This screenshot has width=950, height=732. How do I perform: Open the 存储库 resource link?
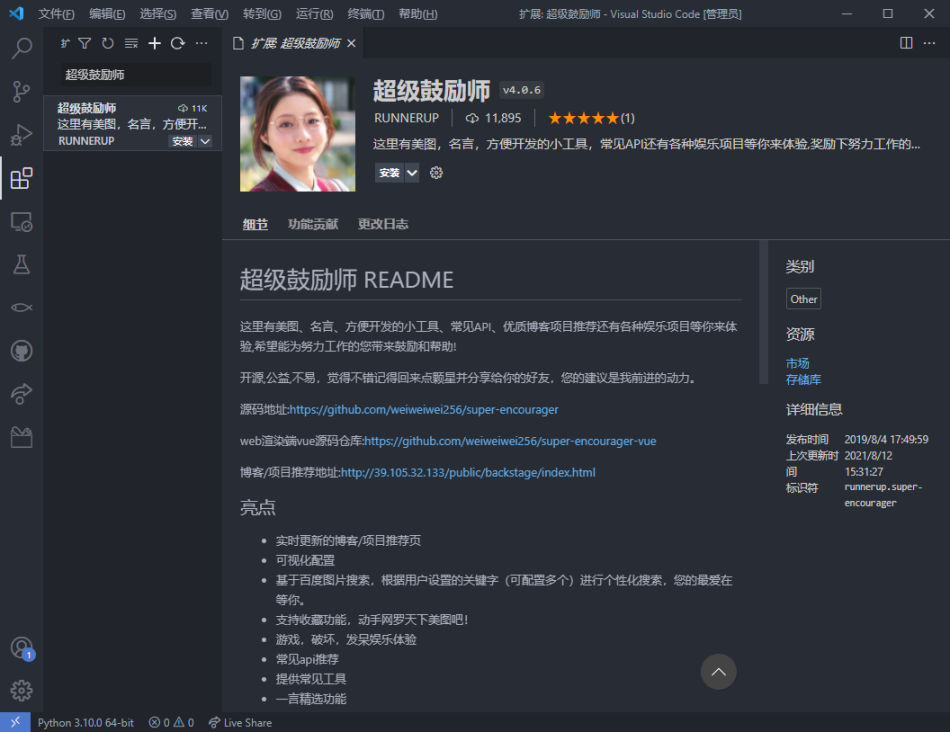tap(803, 380)
